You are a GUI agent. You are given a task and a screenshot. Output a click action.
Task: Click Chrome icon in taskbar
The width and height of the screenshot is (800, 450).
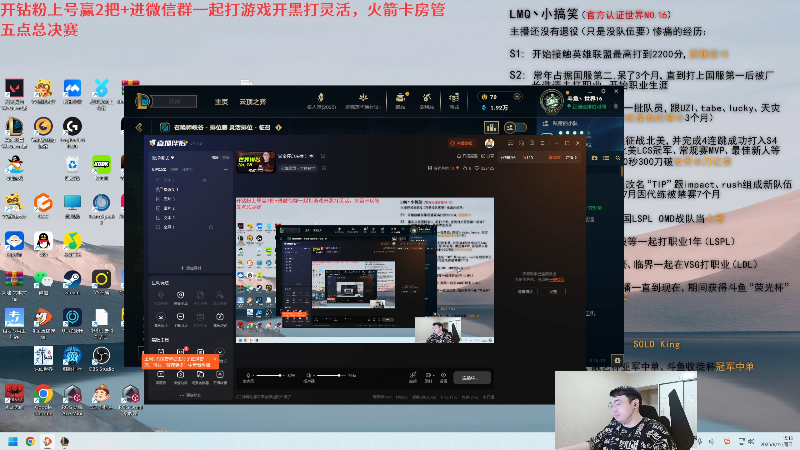(x=30, y=441)
